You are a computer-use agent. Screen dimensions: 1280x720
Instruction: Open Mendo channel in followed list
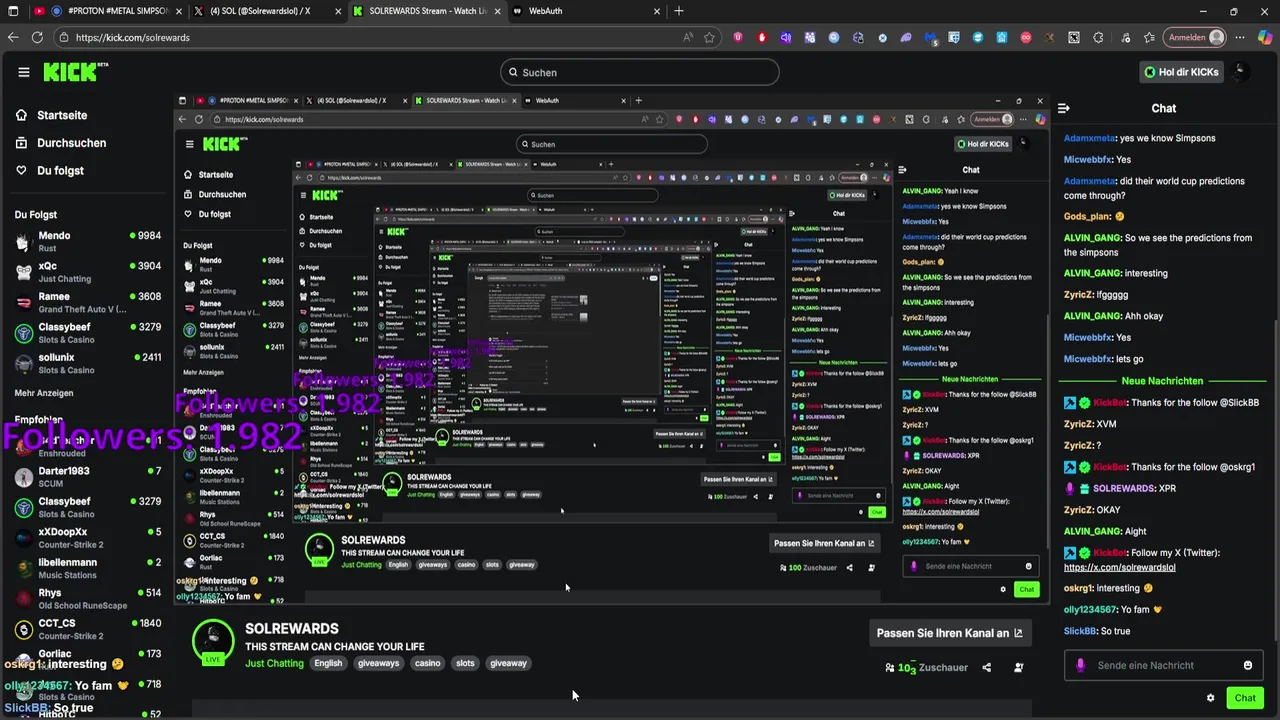tap(87, 241)
